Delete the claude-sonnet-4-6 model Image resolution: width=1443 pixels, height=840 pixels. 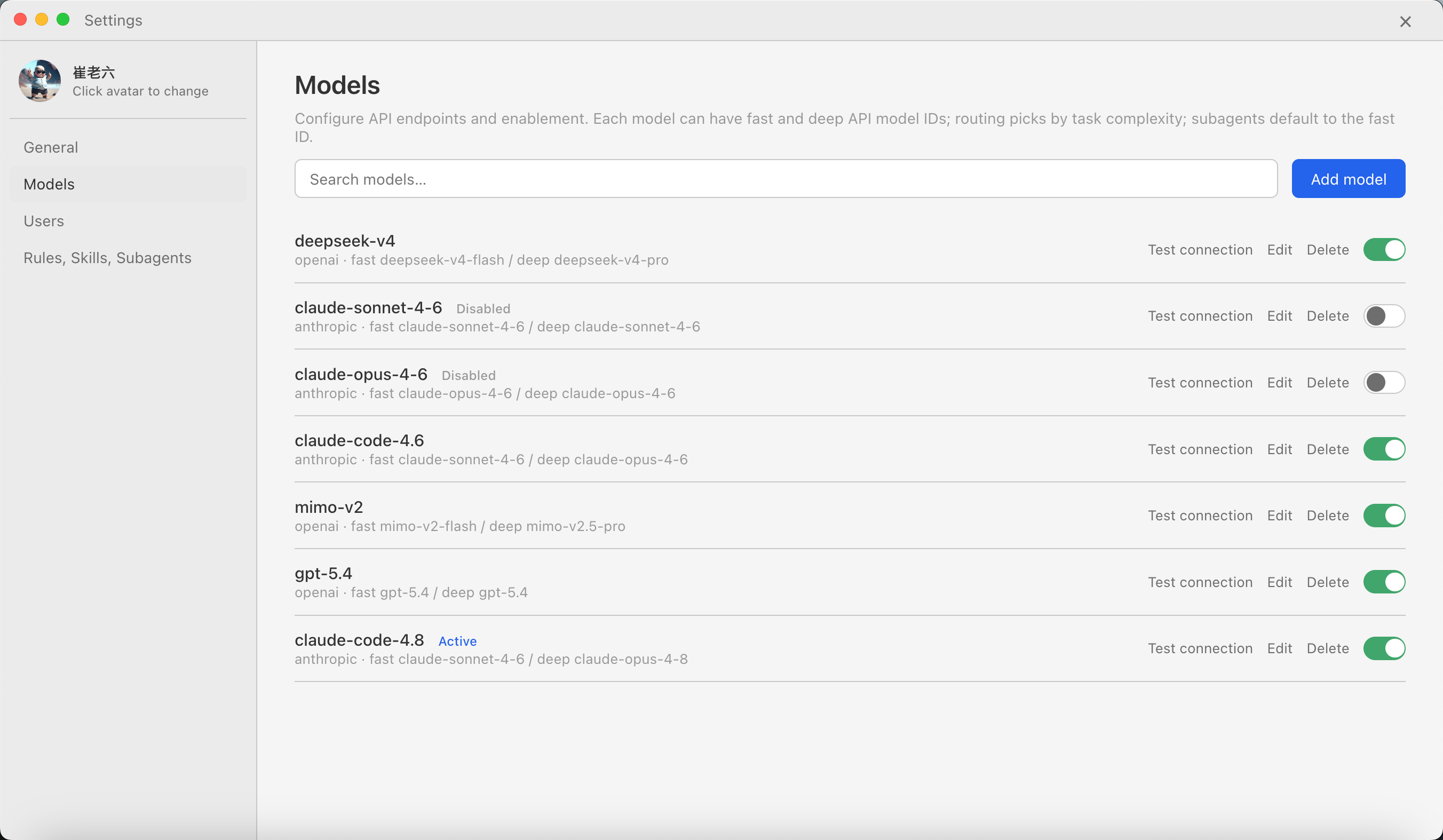pyautogui.click(x=1327, y=316)
